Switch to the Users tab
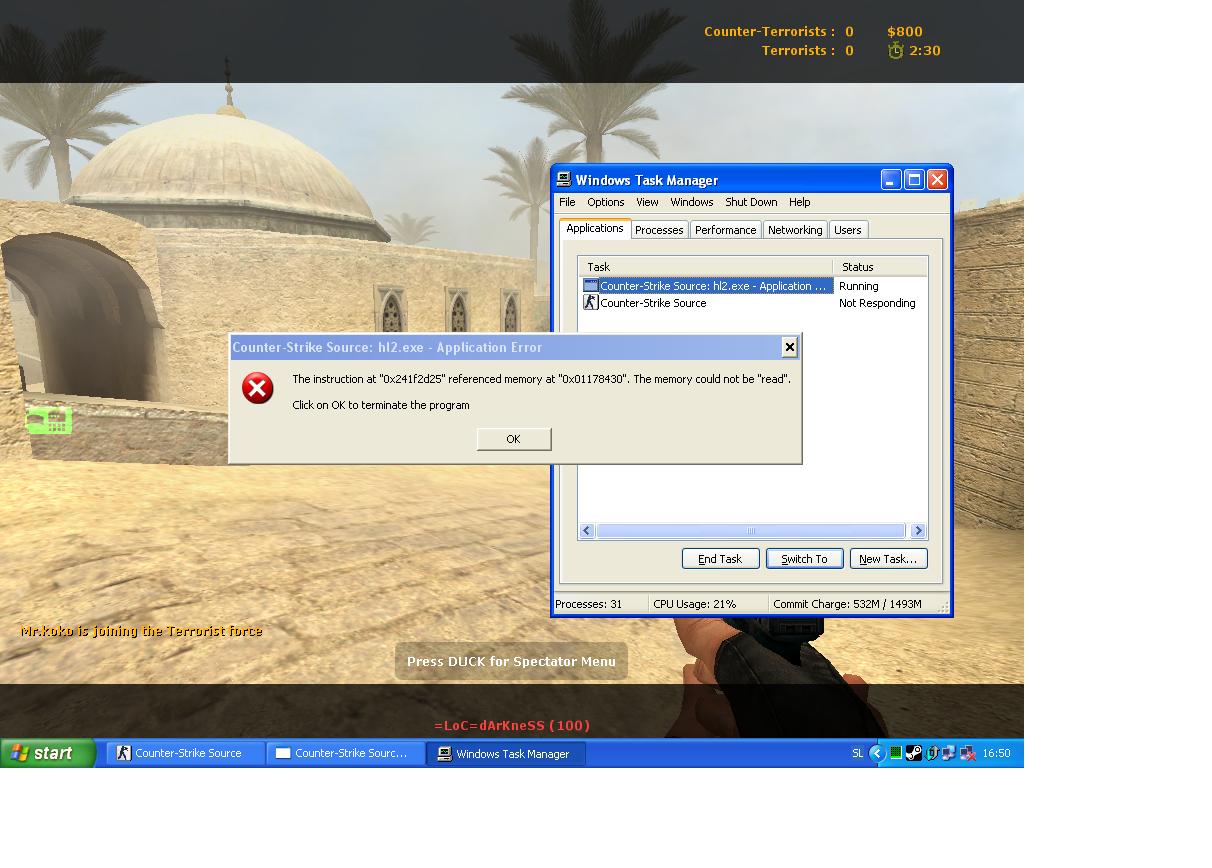 pyautogui.click(x=848, y=230)
